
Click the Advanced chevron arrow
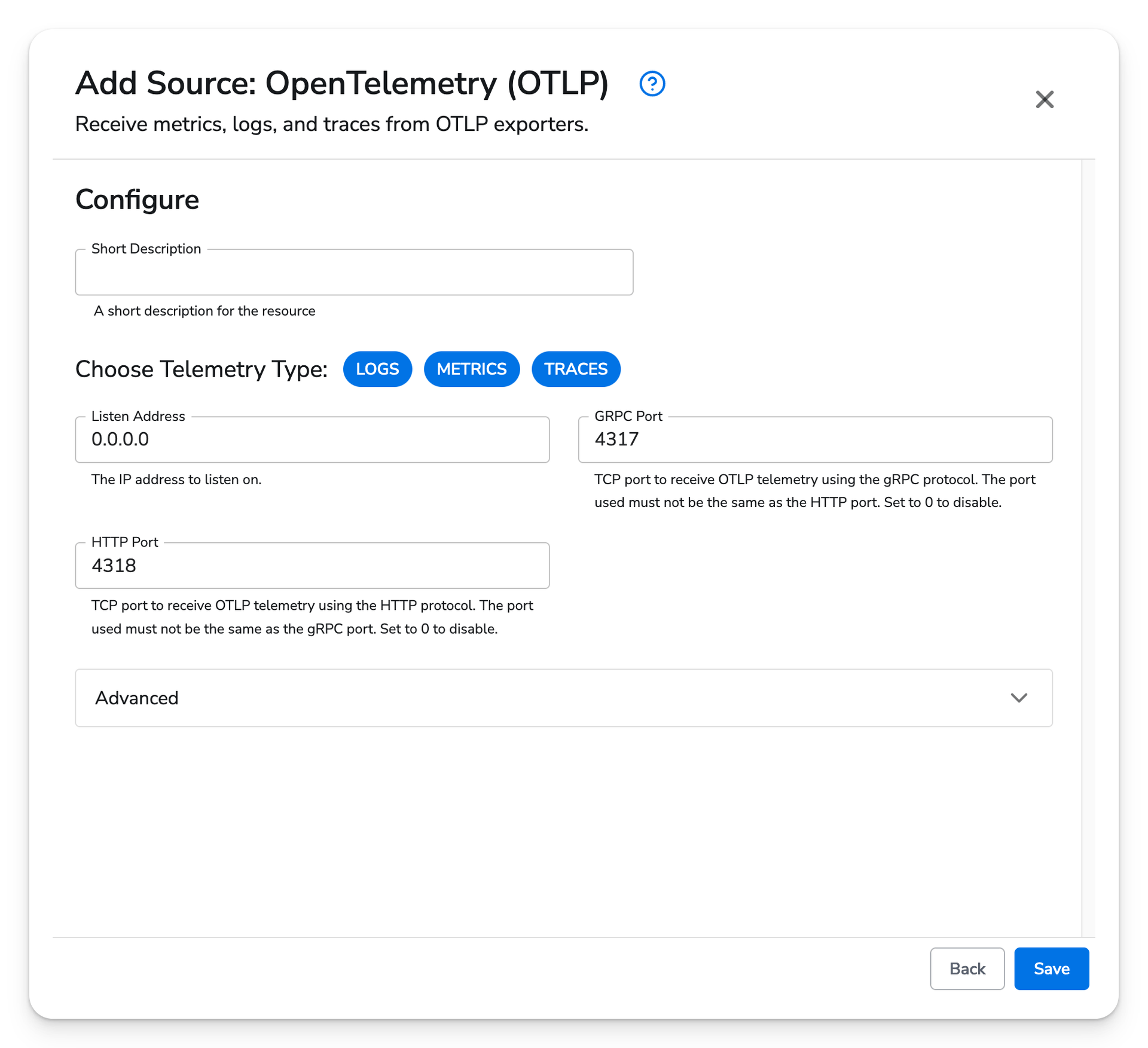[1018, 698]
